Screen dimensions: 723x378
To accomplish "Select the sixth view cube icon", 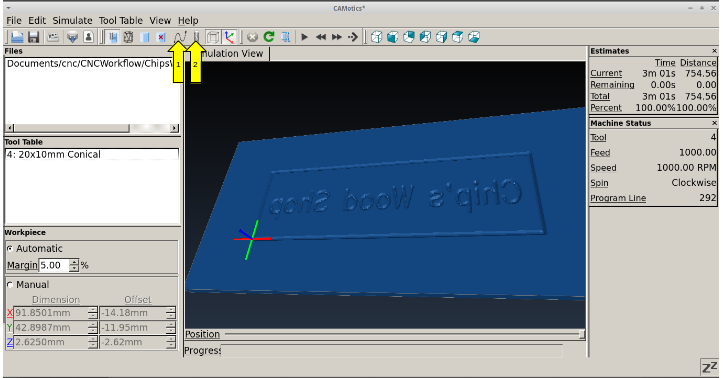I will pos(457,37).
